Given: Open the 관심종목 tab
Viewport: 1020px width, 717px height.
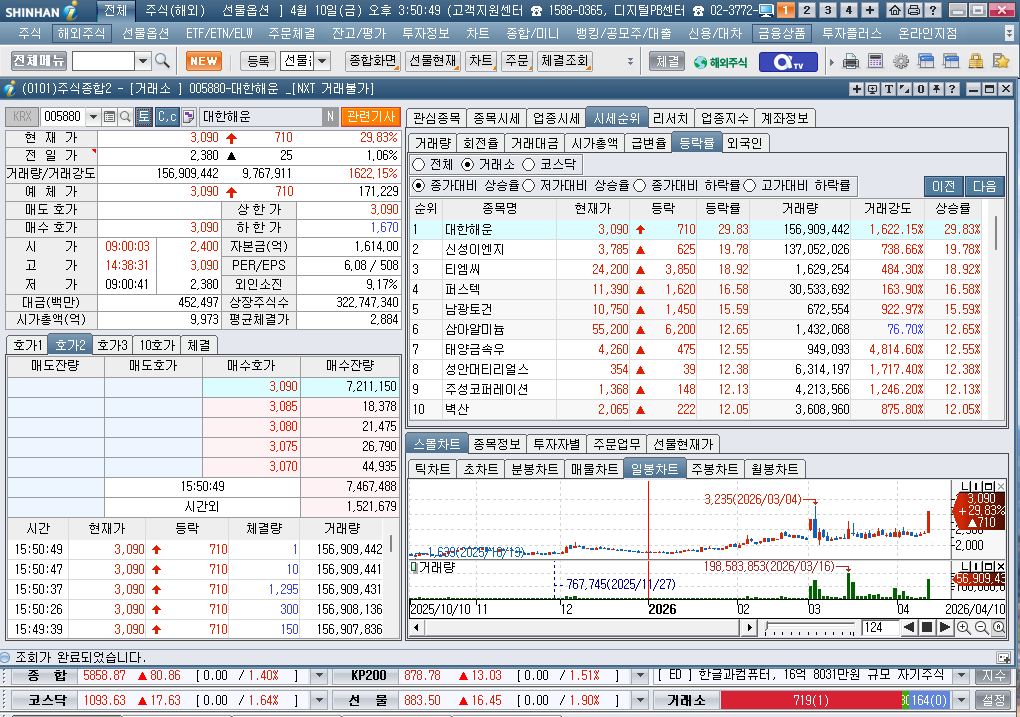Looking at the screenshot, I should 436,118.
